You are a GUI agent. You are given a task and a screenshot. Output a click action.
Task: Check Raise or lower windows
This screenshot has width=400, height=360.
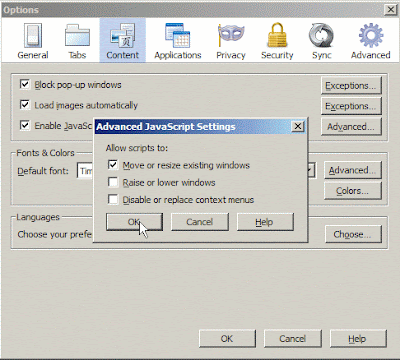tap(113, 182)
